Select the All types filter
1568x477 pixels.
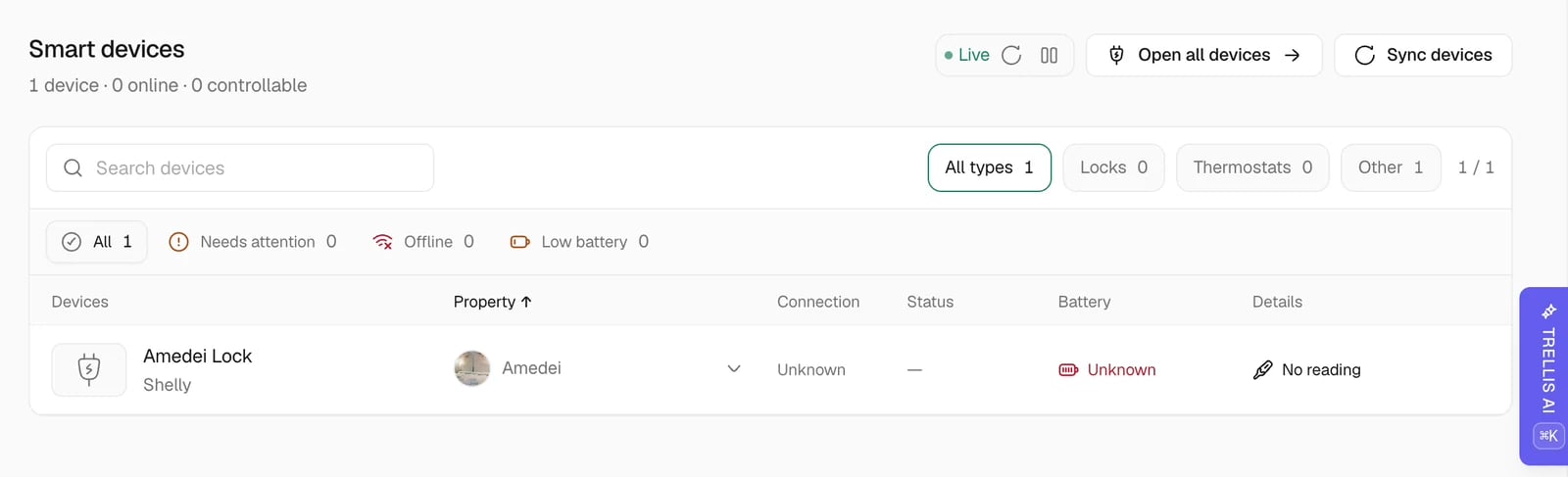(x=989, y=167)
